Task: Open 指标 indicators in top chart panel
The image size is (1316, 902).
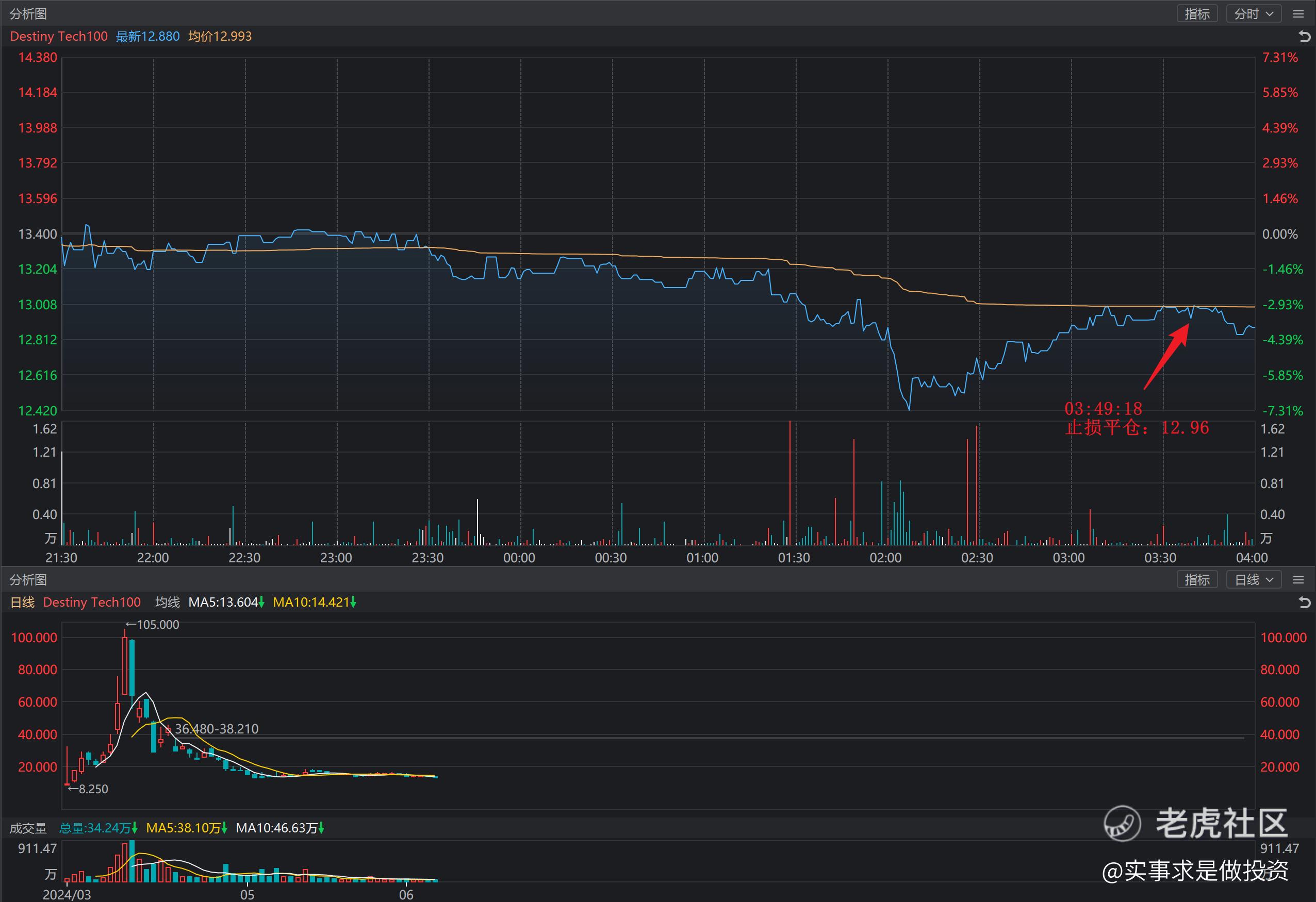Action: pyautogui.click(x=1197, y=13)
